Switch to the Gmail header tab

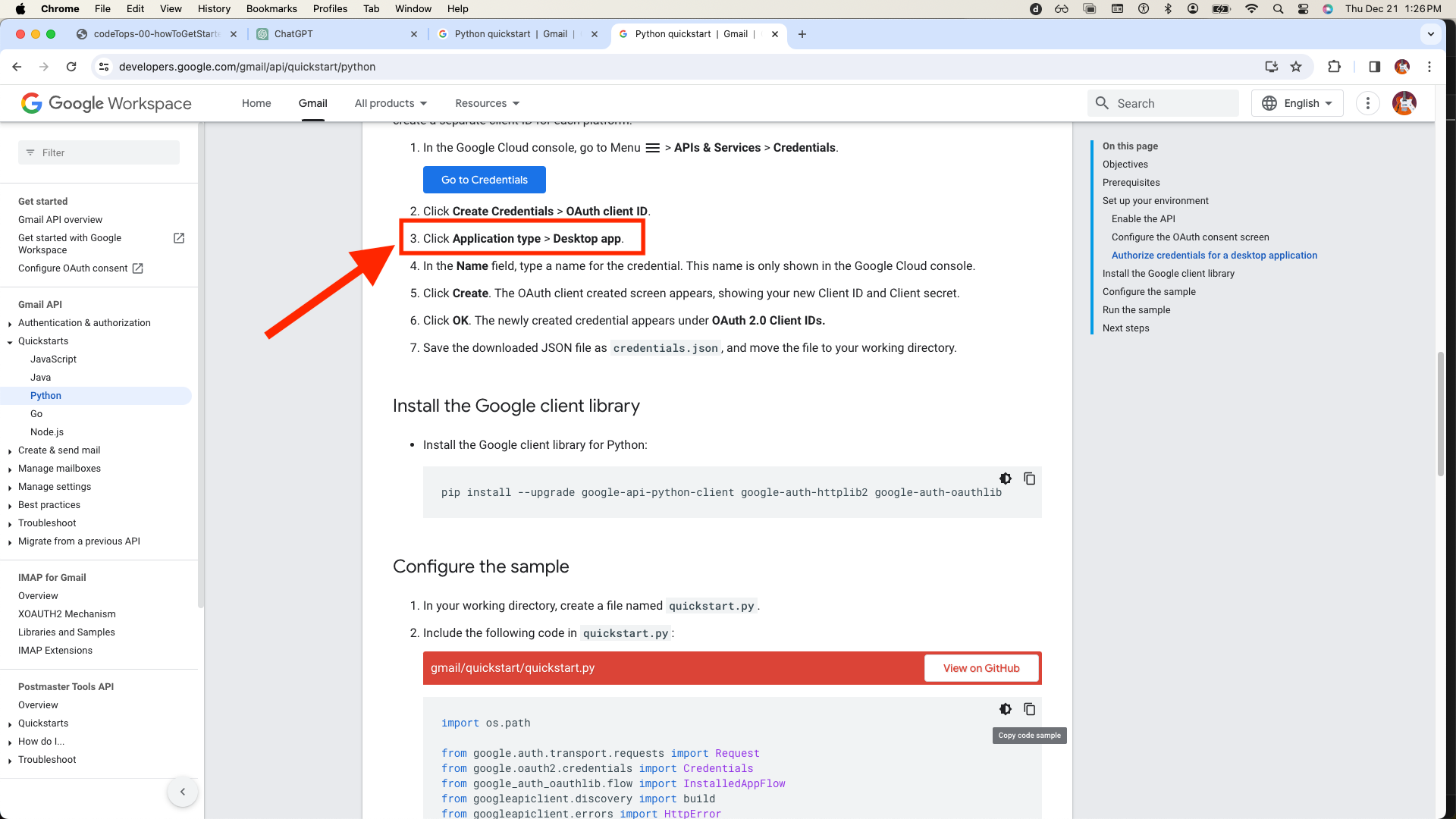click(x=313, y=103)
